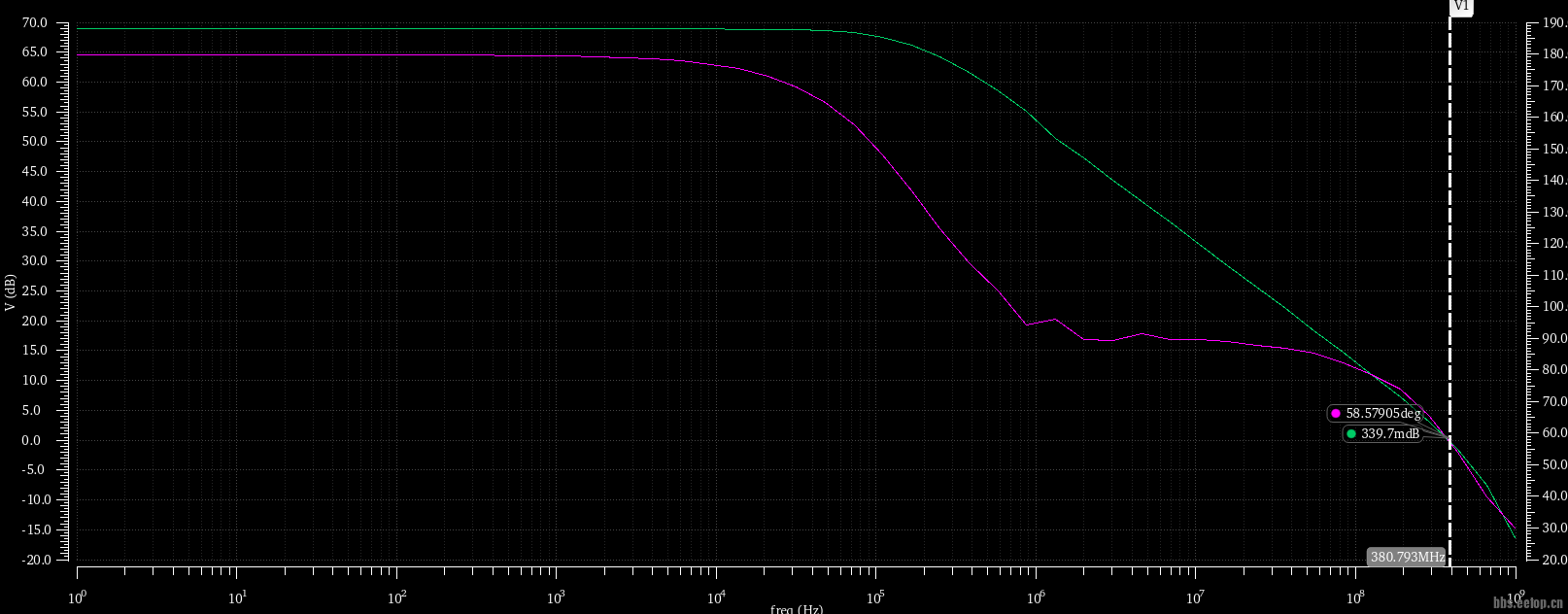Click the 380.793MHz marker frequency label
Viewport: 1568px width, 614px height.
(1407, 557)
